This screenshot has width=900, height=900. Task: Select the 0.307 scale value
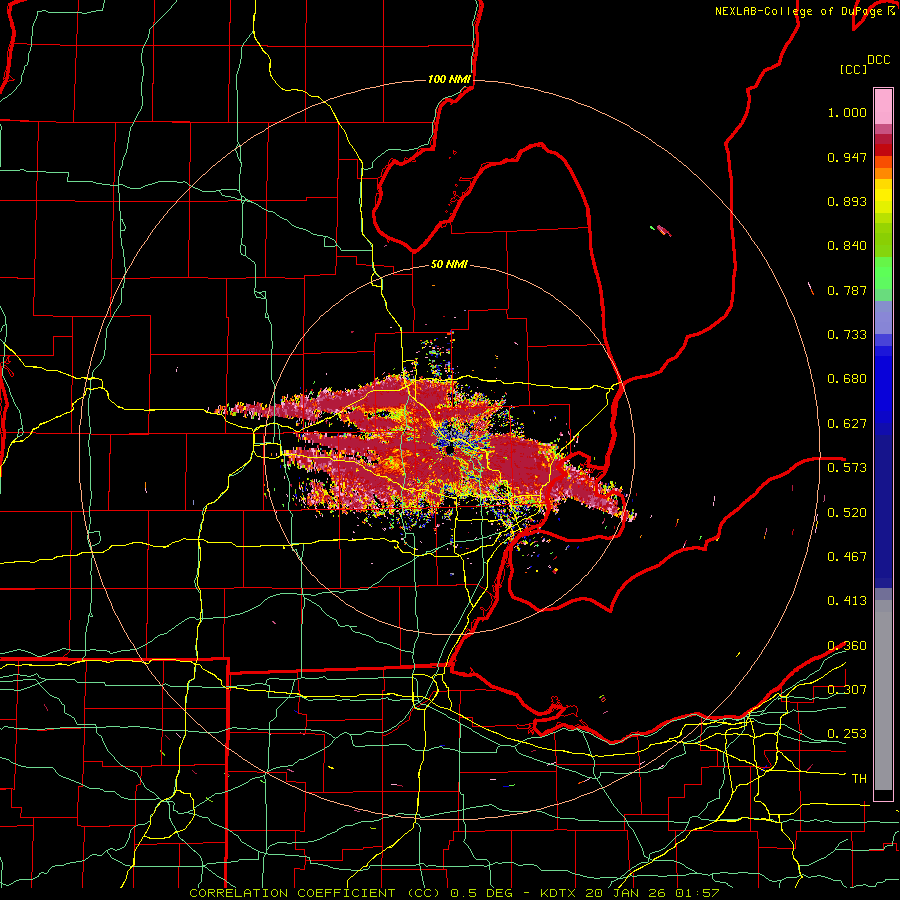847,689
